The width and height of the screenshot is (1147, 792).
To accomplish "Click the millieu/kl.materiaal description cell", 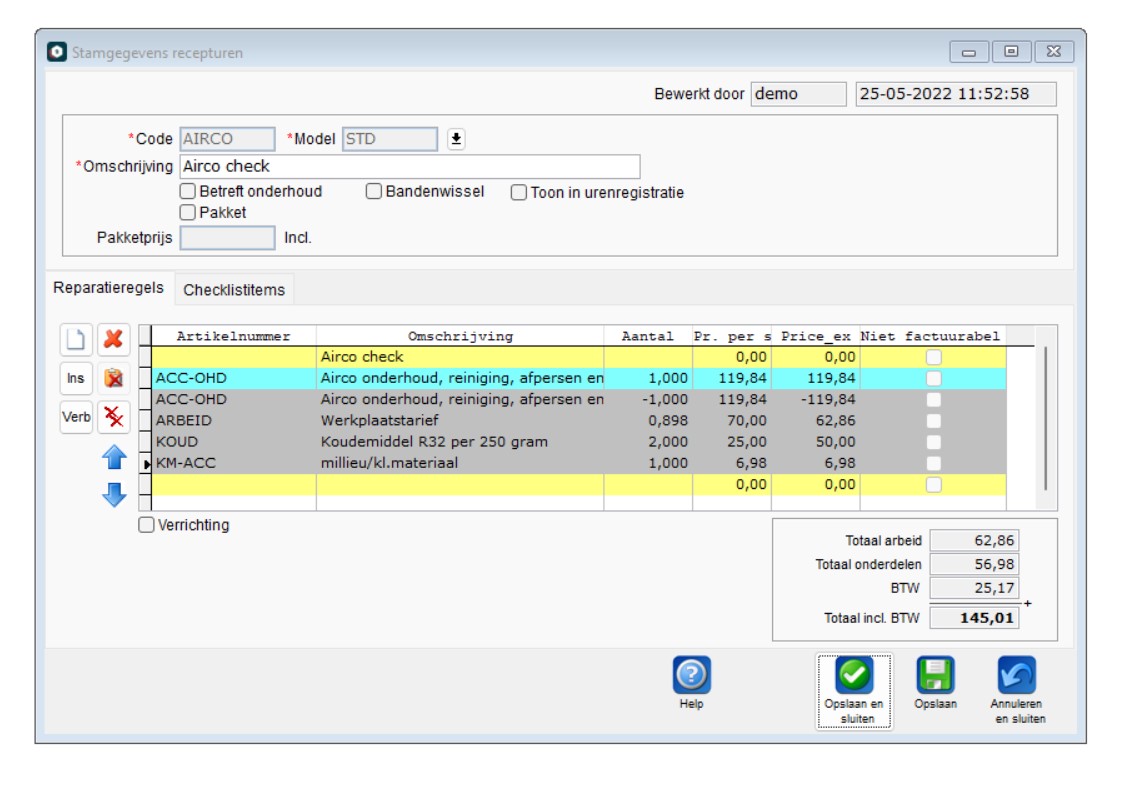I will click(460, 463).
